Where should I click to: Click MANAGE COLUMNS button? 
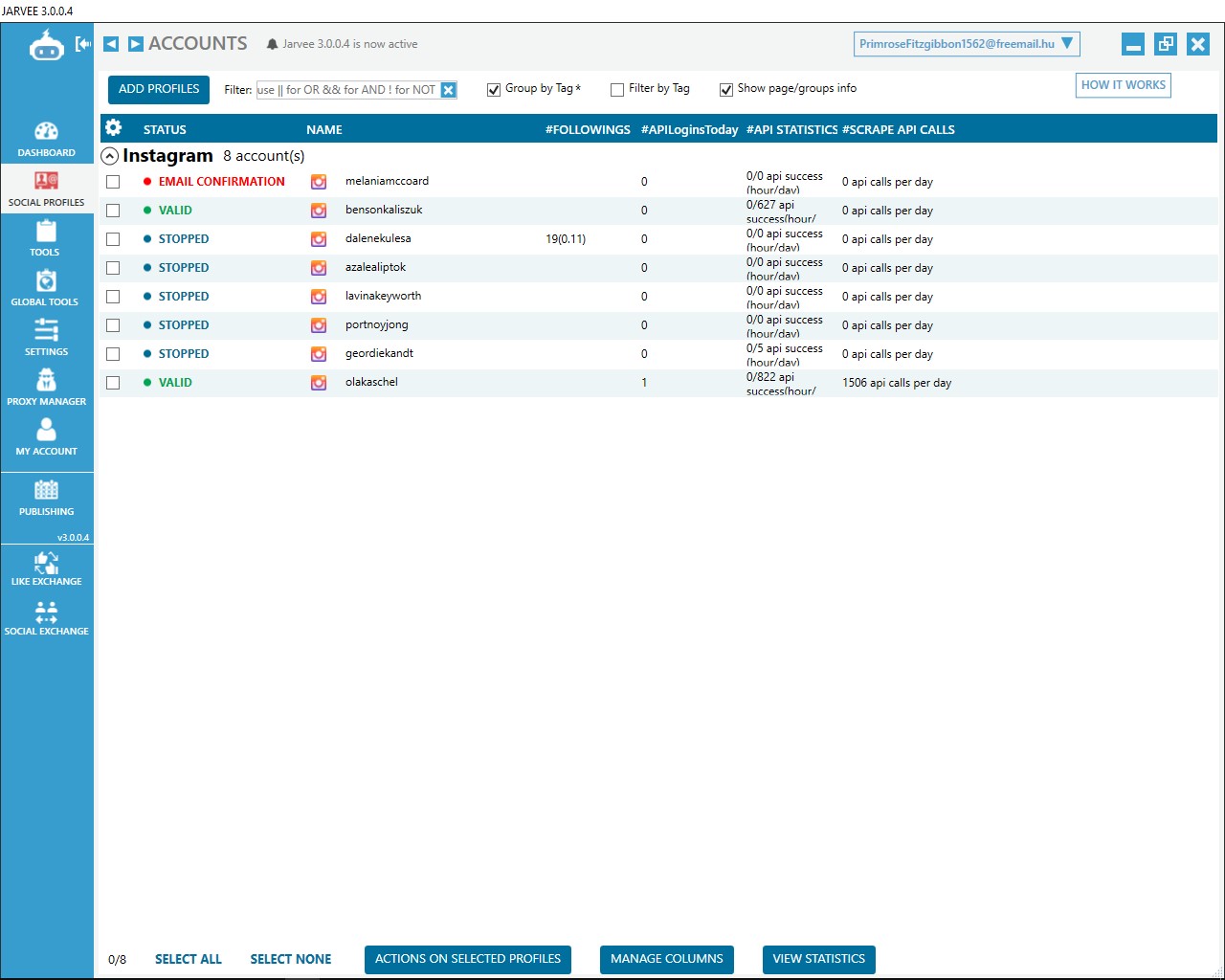667,959
